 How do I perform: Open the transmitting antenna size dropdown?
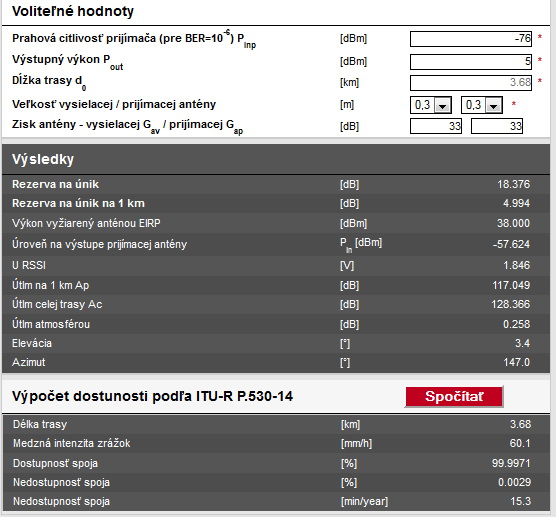tap(431, 105)
